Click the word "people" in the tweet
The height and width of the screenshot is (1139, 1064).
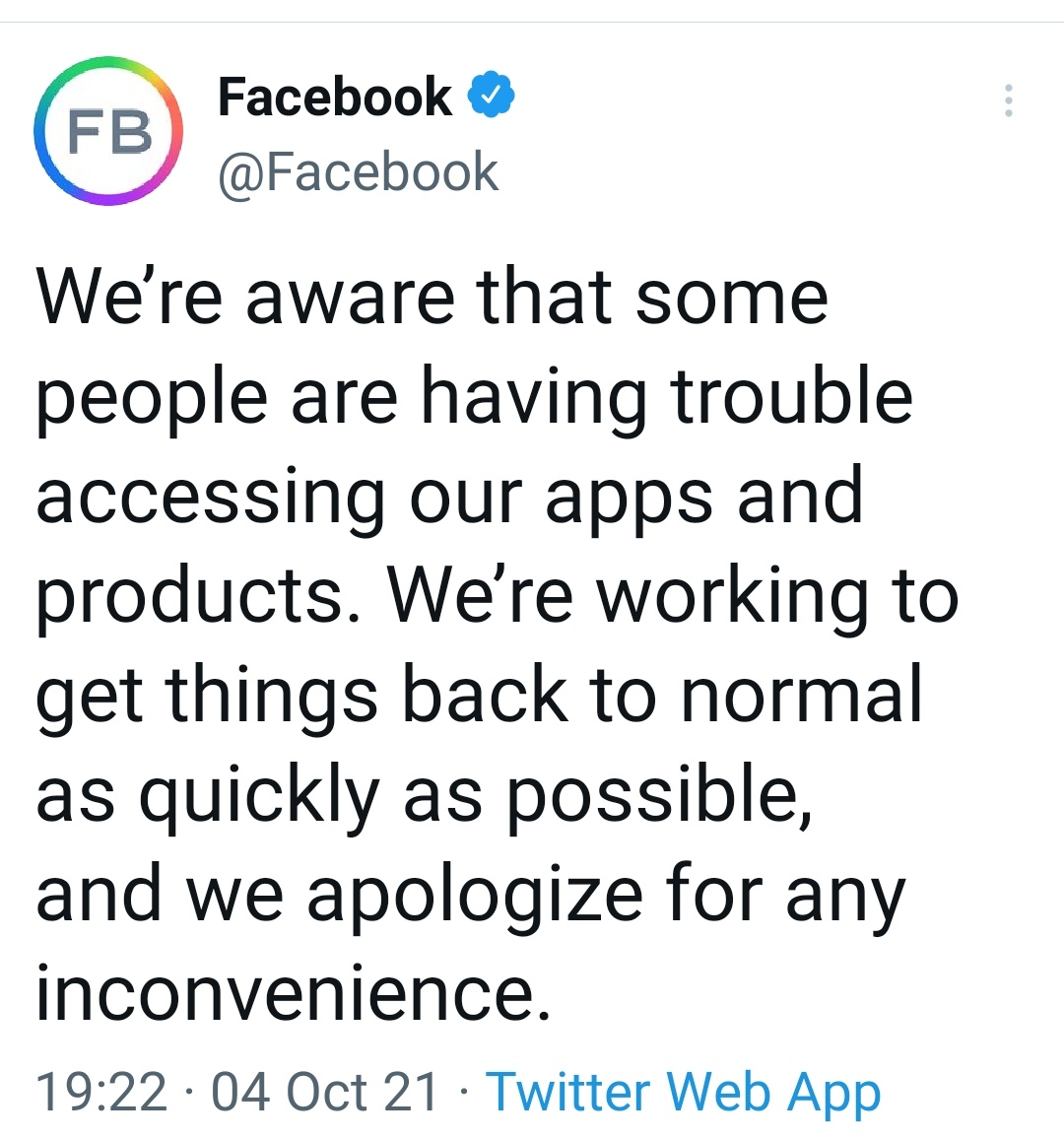coord(152,399)
